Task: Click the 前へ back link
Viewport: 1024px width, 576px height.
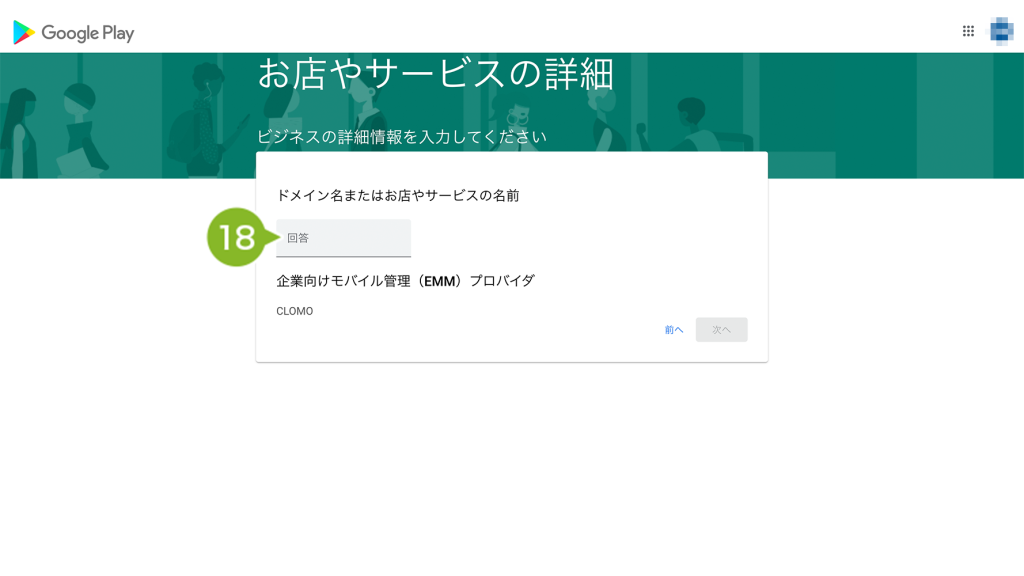Action: 674,330
